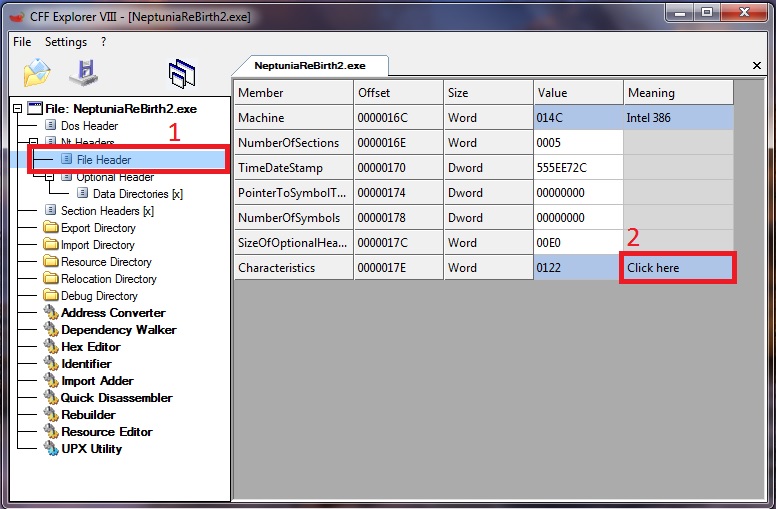Click the Member column header
This screenshot has height=509, width=776.
click(294, 93)
